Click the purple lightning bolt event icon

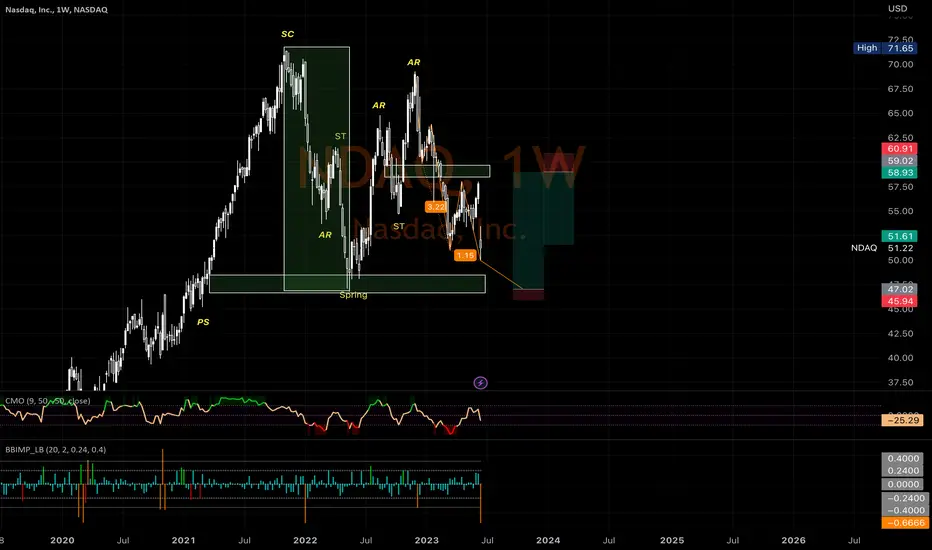[x=480, y=383]
